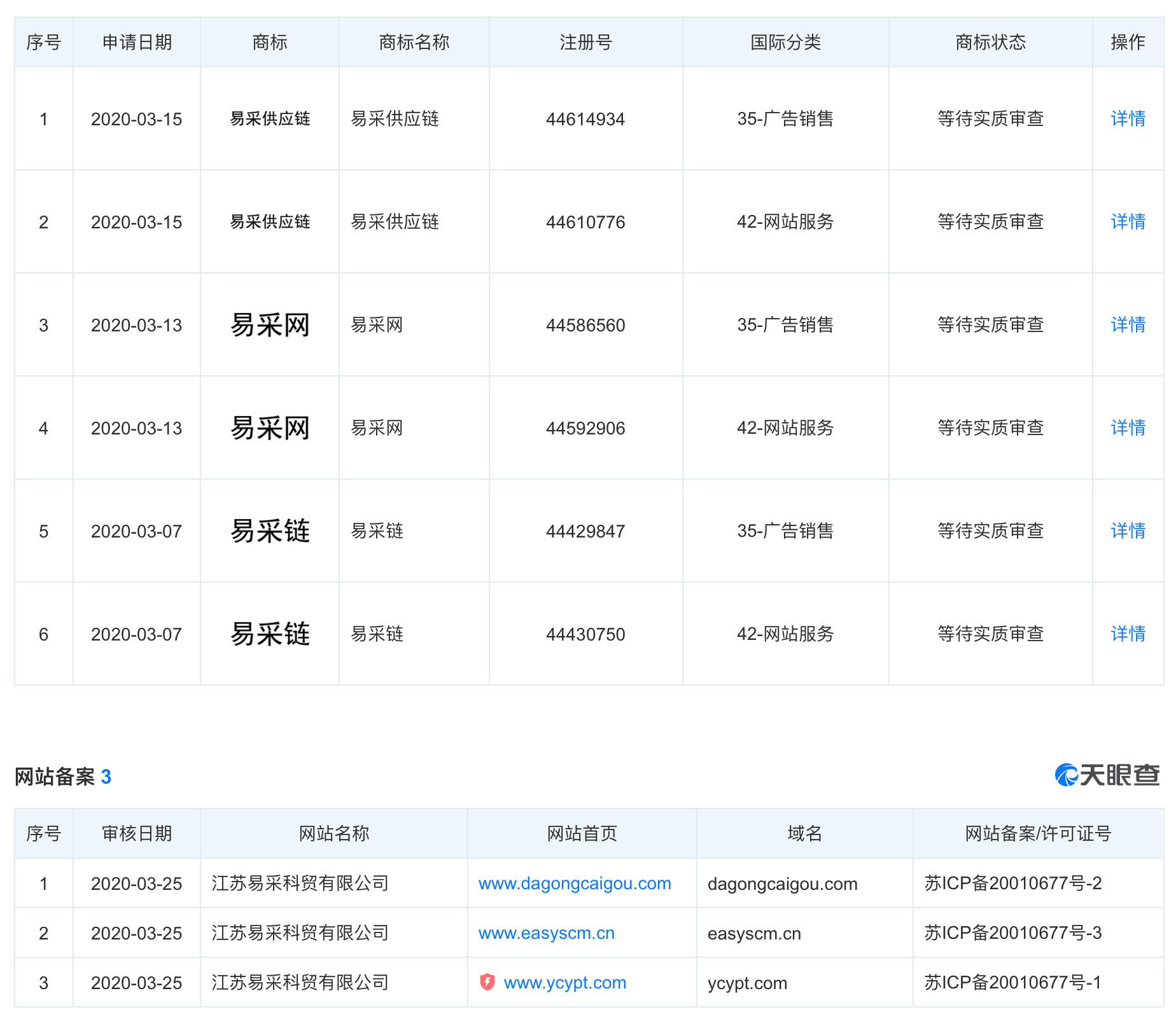Select registration number 44610776
Image resolution: width=1176 pixels, height=1019 pixels.
(x=585, y=222)
